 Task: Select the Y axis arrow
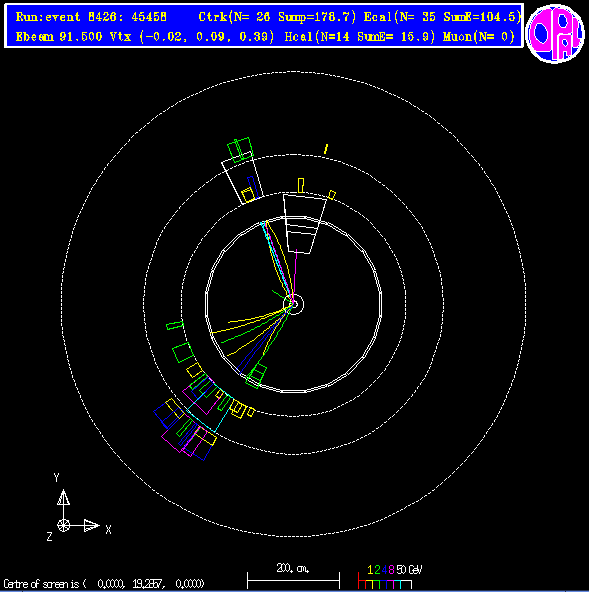pos(63,497)
